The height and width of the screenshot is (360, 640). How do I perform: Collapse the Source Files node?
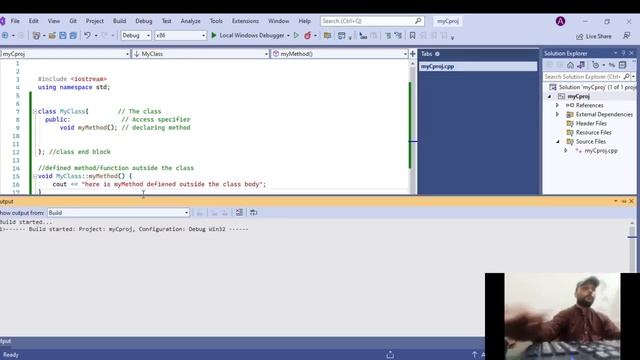point(558,142)
